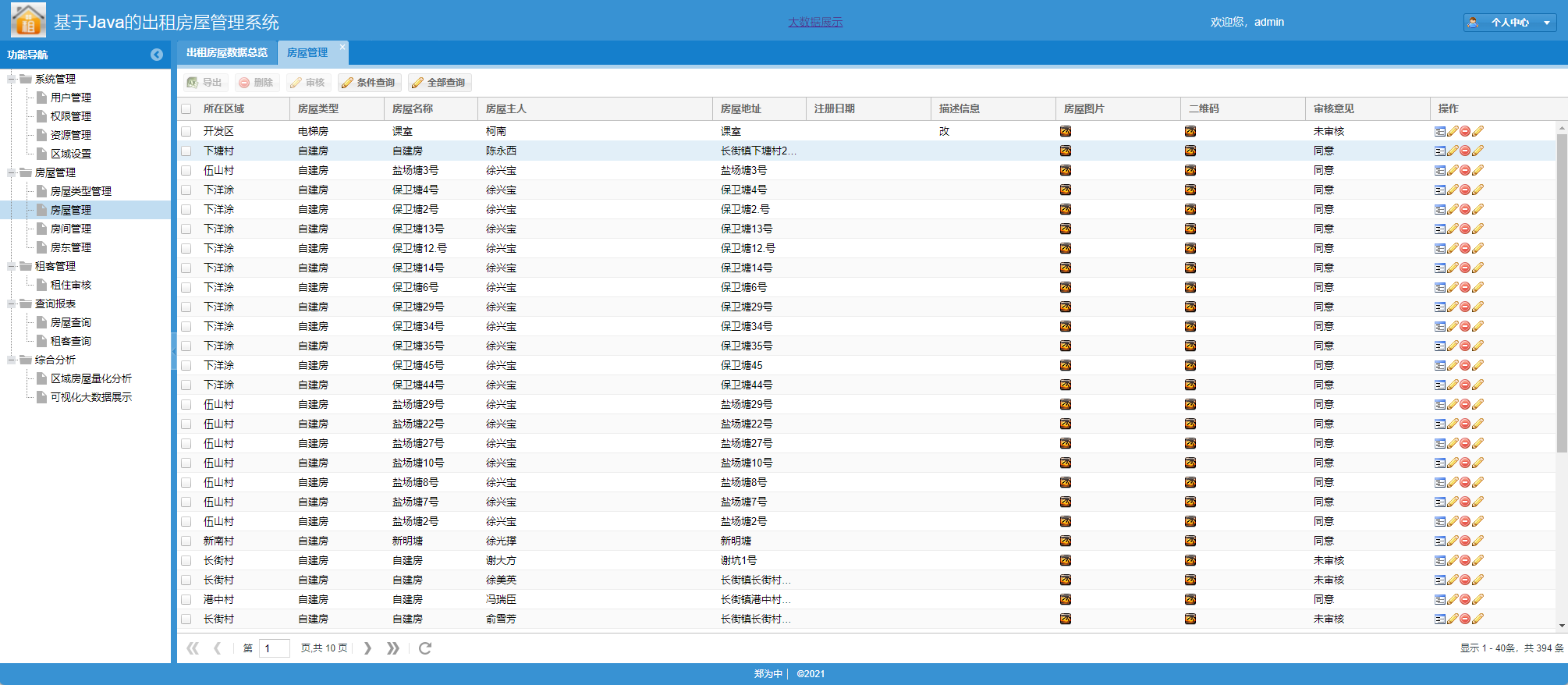Collapse the 查询报表 tree node
The width and height of the screenshot is (1568, 685).
coord(12,303)
